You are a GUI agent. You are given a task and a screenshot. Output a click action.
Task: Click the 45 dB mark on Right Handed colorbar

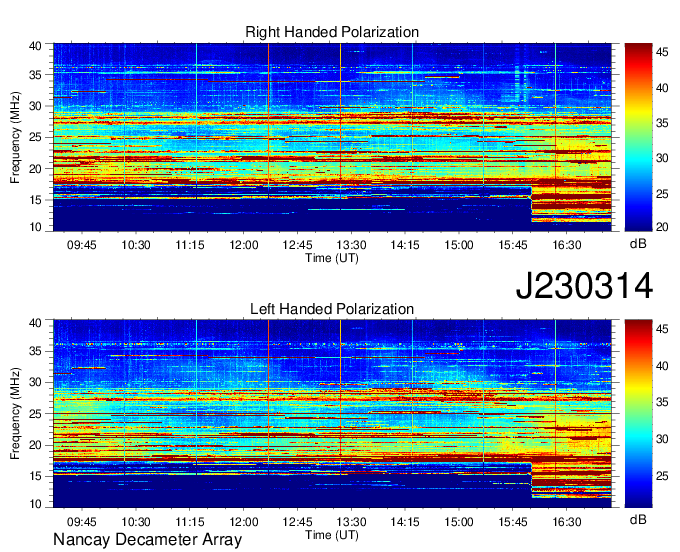click(x=662, y=52)
